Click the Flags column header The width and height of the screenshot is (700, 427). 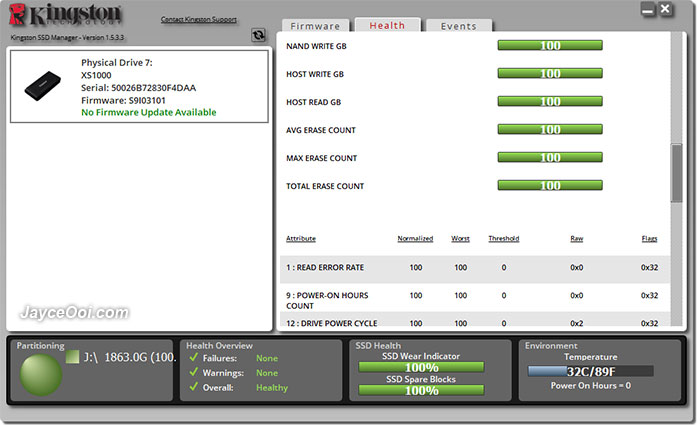[x=649, y=239]
